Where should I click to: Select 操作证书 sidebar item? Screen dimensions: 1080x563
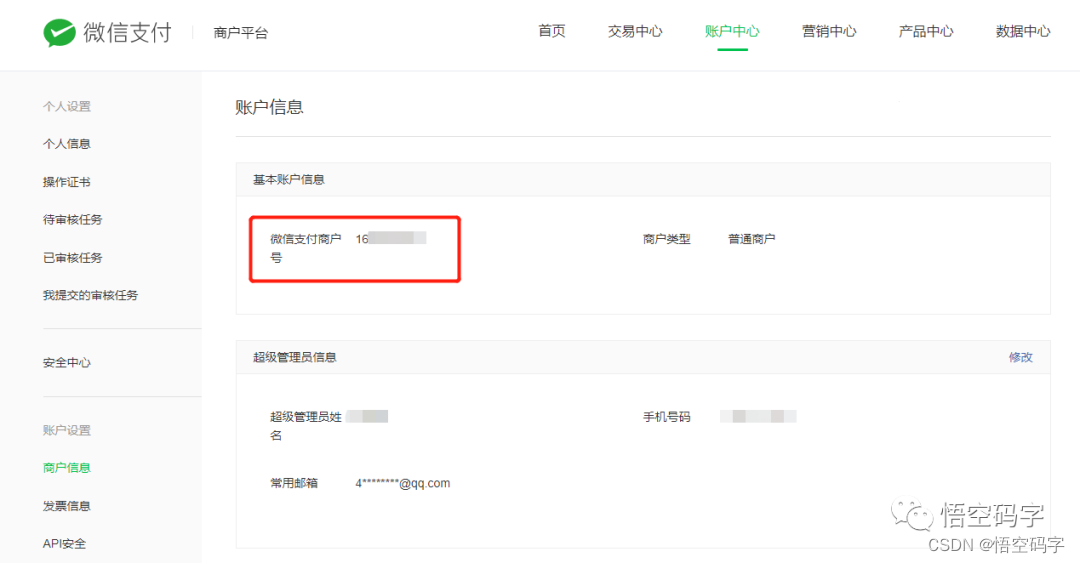coord(67,182)
